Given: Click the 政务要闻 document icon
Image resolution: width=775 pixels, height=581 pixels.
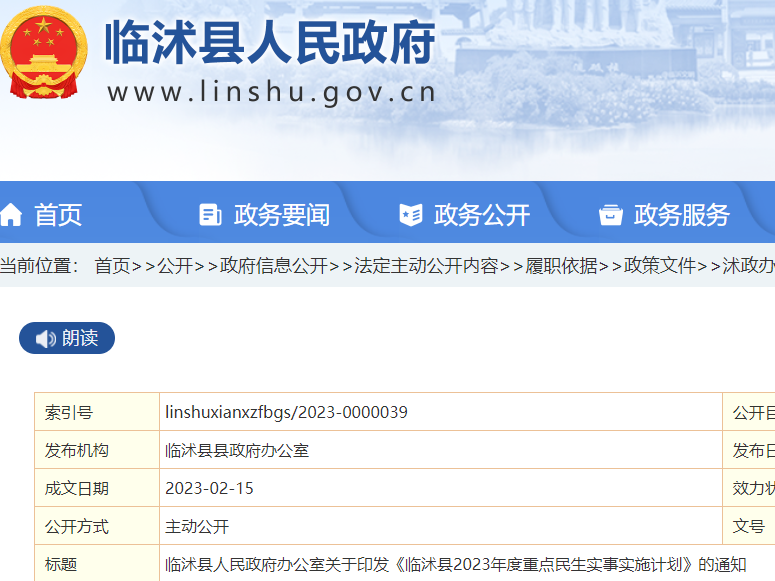Looking at the screenshot, I should [210, 214].
